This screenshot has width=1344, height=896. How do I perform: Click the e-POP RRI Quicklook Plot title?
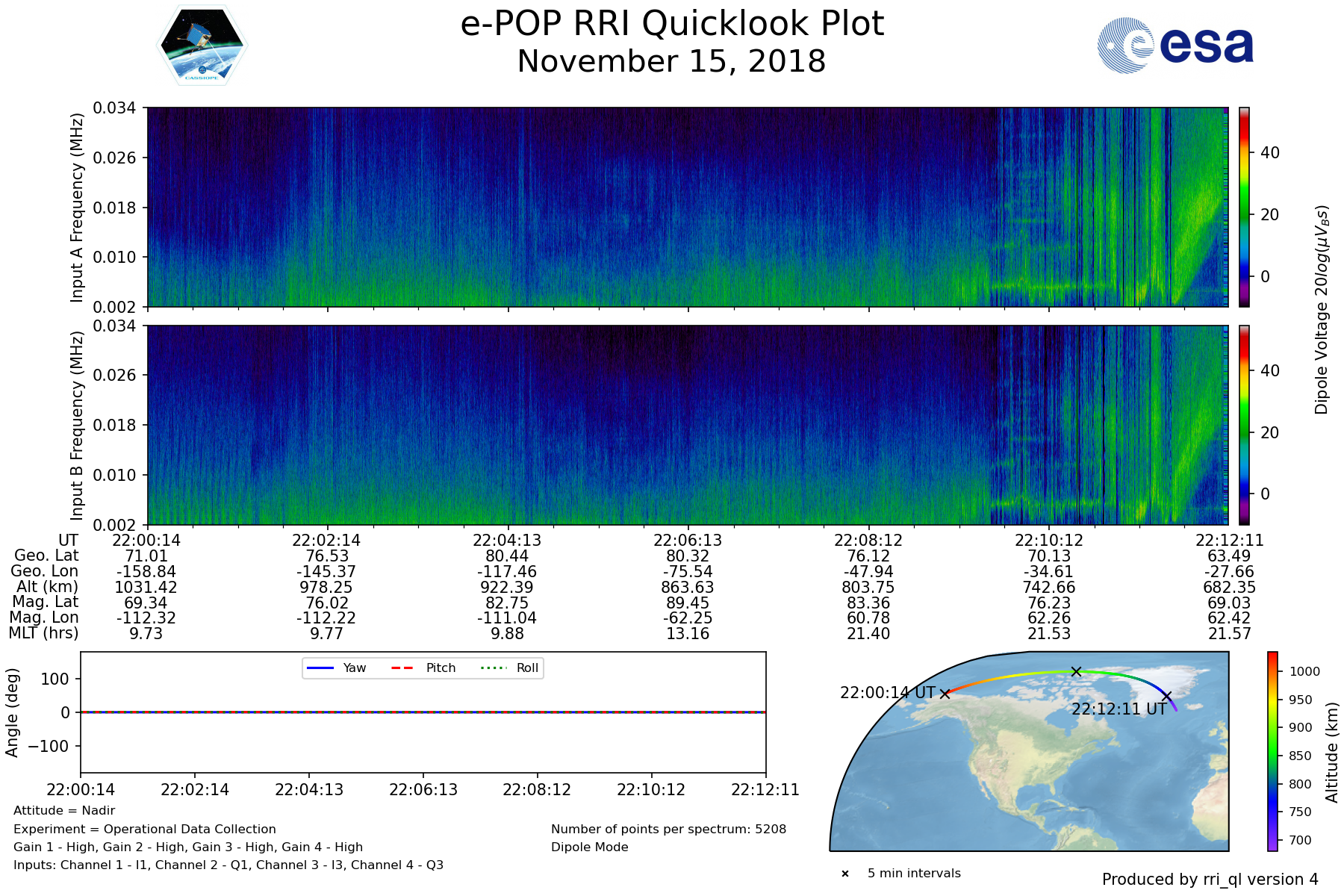tap(672, 24)
